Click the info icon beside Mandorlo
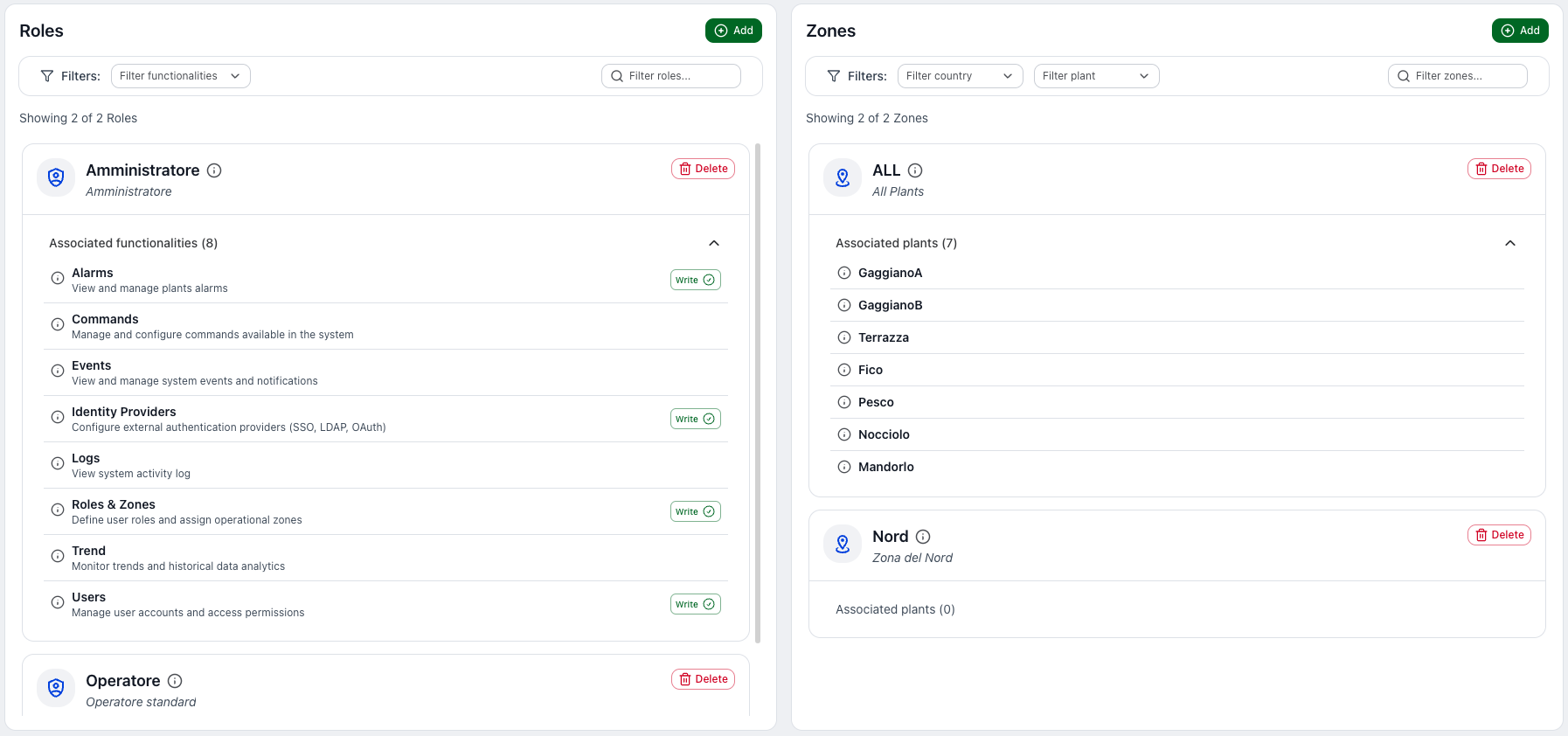The width and height of the screenshot is (1568, 736). click(844, 467)
